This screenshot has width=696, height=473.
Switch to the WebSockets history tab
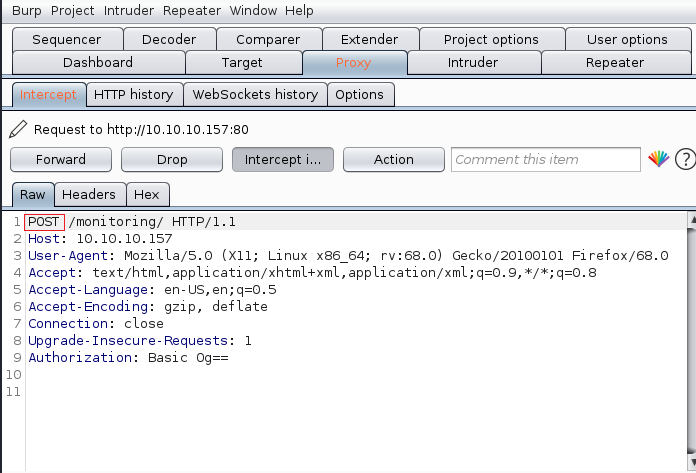(x=255, y=95)
